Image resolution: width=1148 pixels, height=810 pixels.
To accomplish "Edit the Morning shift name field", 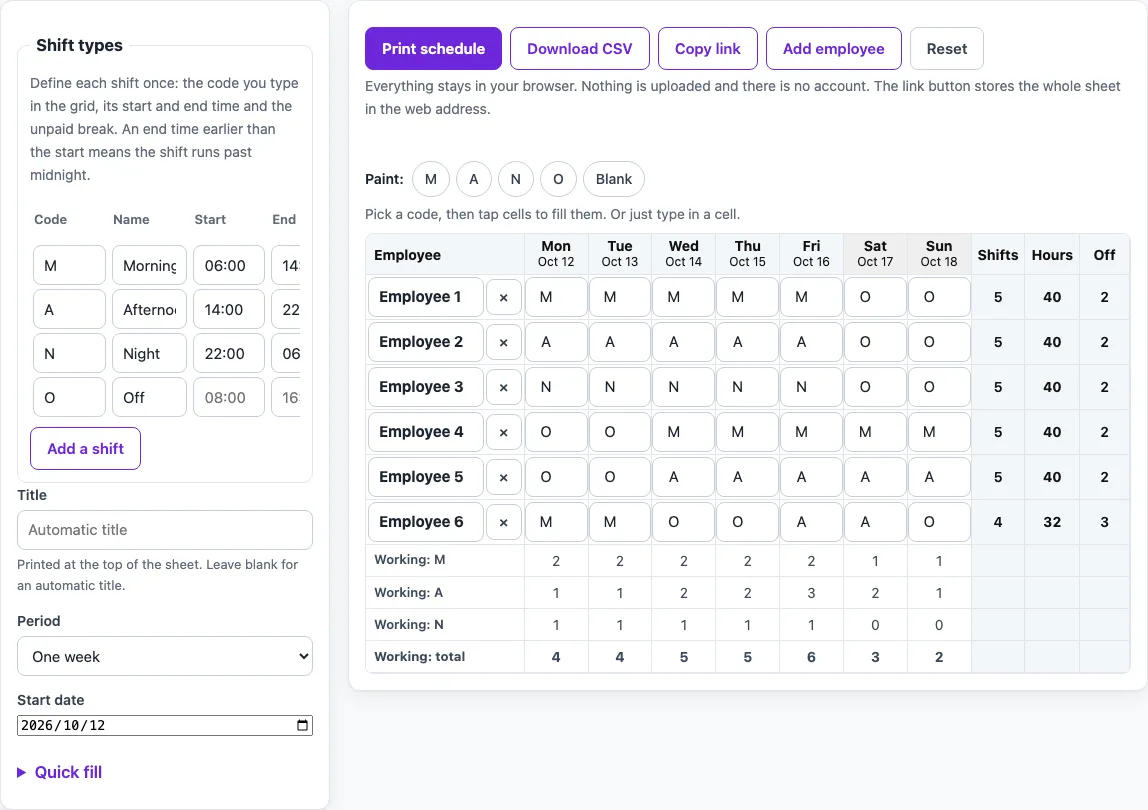I will point(149,265).
